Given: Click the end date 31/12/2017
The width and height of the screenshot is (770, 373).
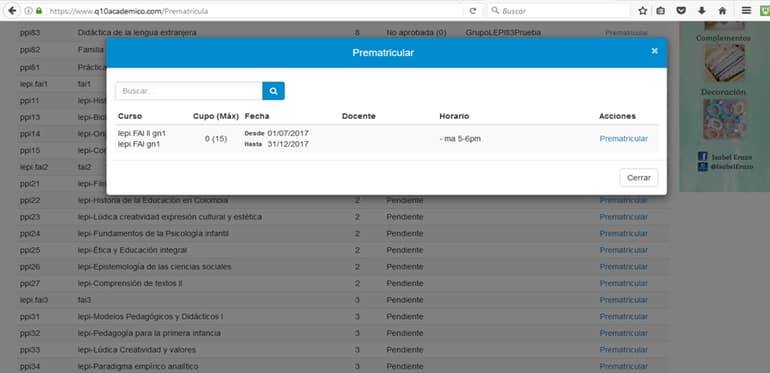Looking at the screenshot, I should (288, 144).
